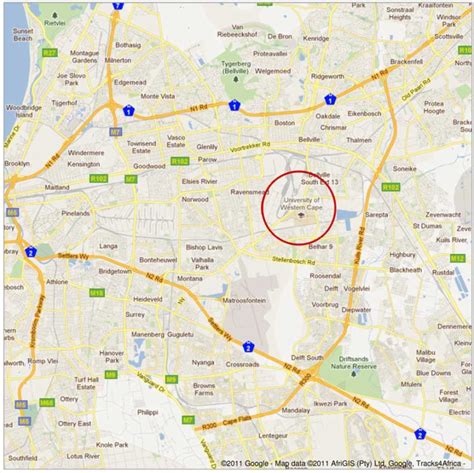Click the Driftsands Nature Reserve tree icon
The image size is (474, 473).
[x=354, y=374]
